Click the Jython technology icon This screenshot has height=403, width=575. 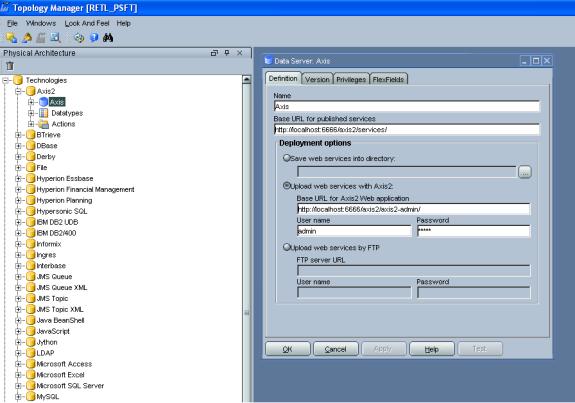pos(31,342)
